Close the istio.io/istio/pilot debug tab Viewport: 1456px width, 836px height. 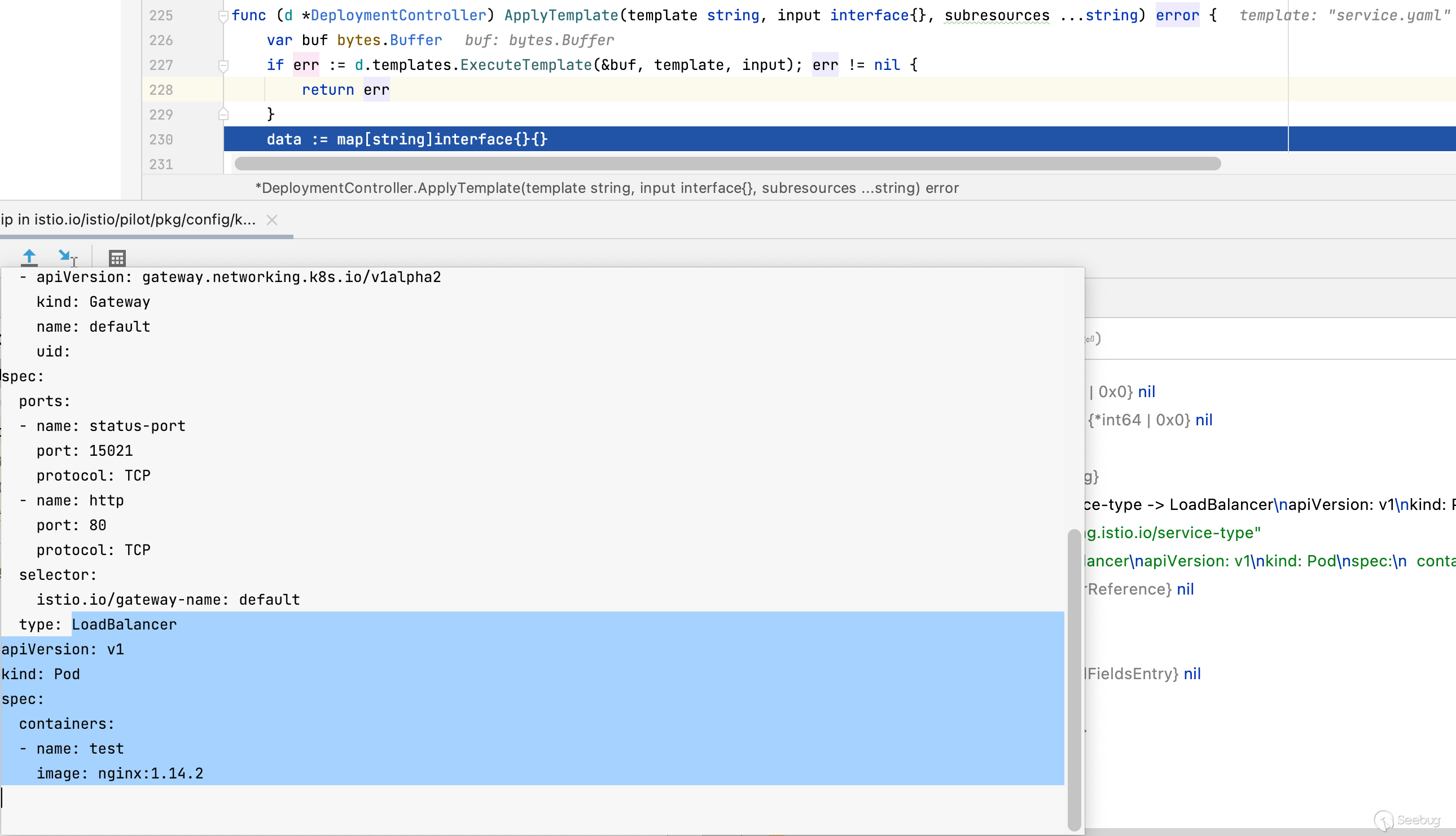point(272,220)
